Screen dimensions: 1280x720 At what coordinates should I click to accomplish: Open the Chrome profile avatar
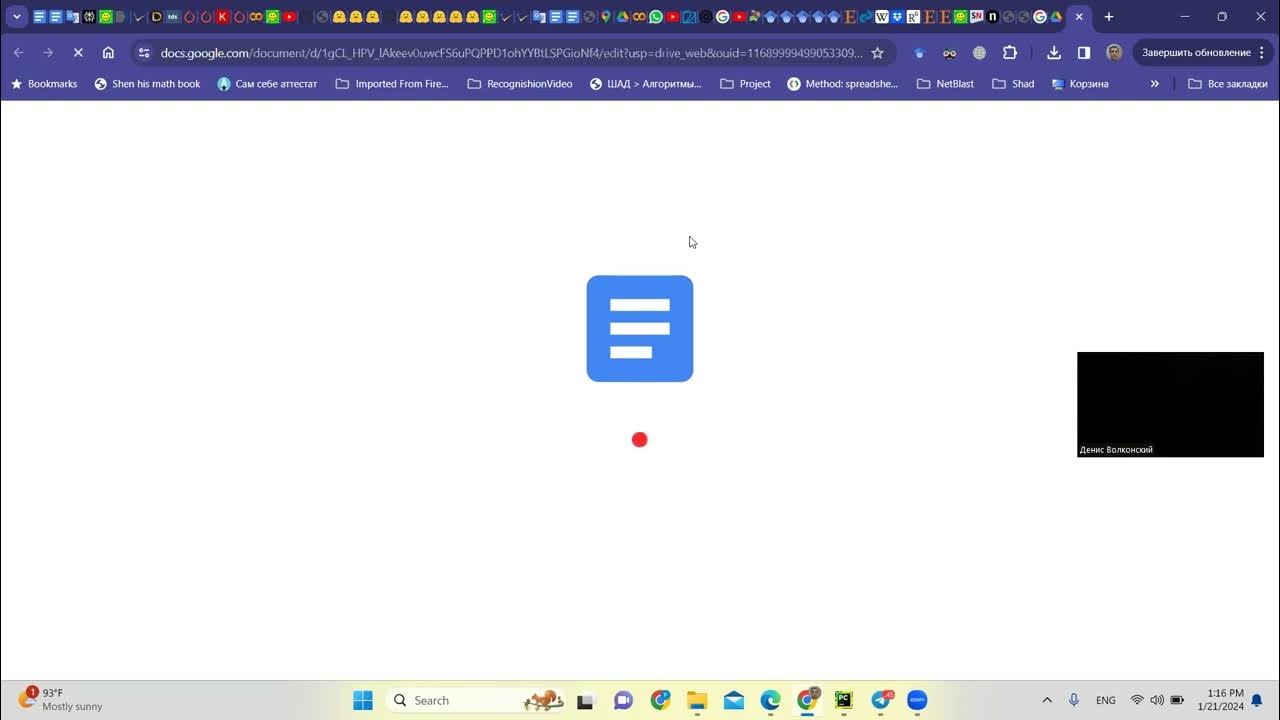(1114, 53)
